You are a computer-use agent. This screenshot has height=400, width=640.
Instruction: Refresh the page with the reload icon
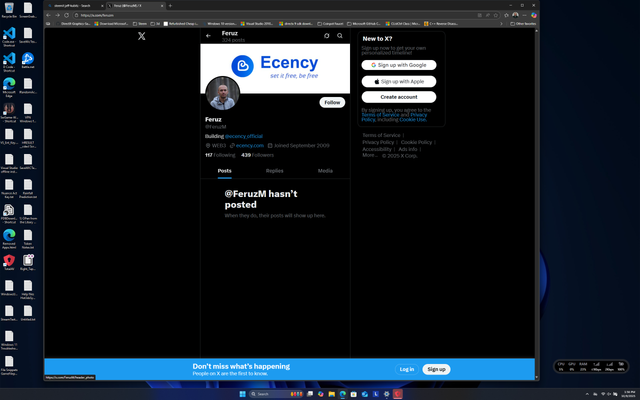coord(67,15)
